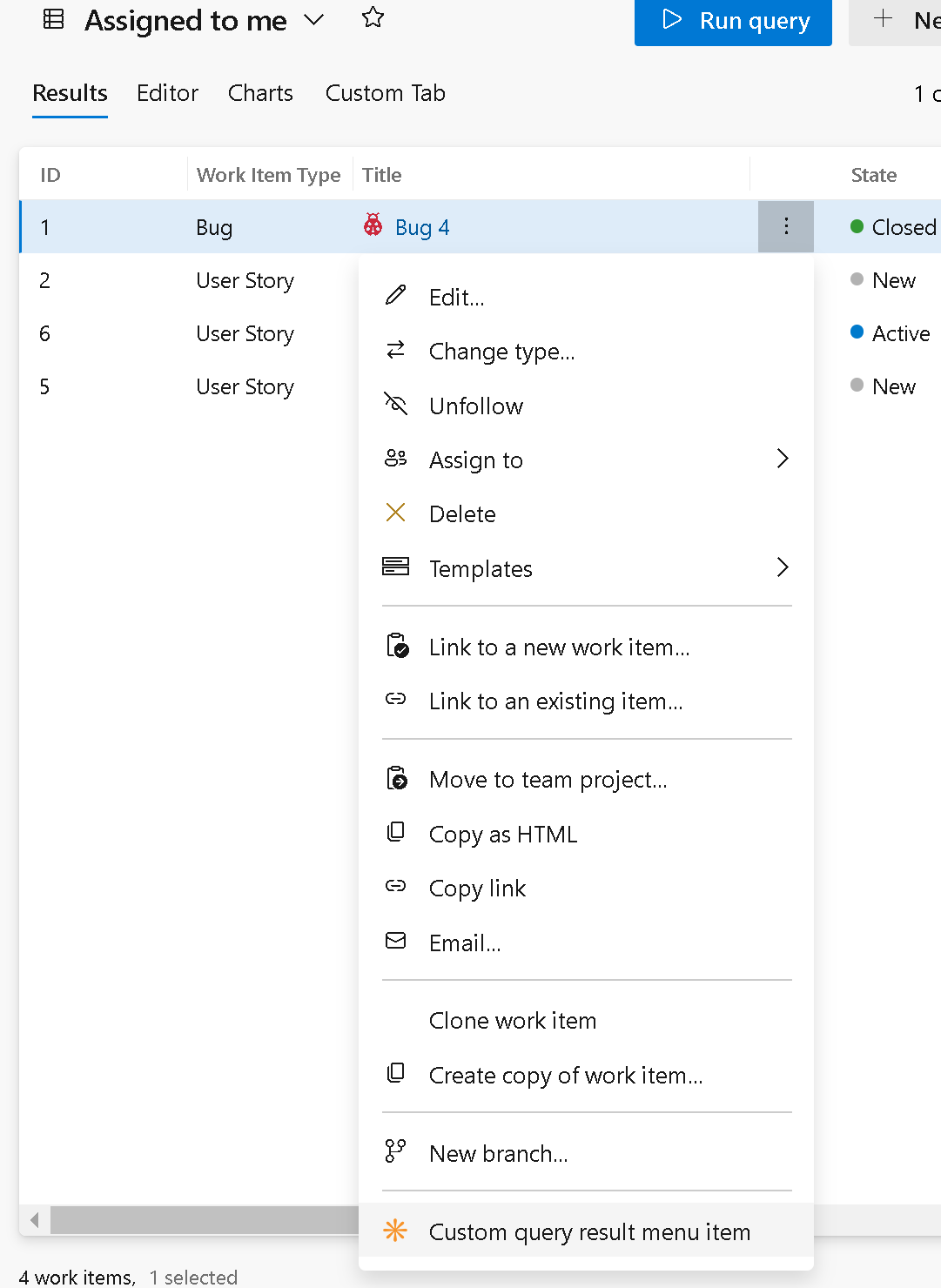
Task: Expand the Assign to submenu
Action: (x=783, y=459)
